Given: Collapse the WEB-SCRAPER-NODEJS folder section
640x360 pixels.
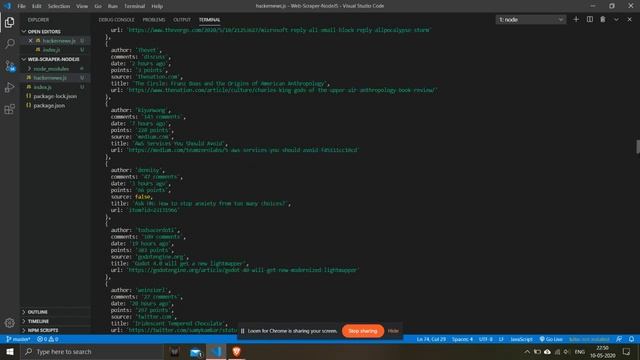Looking at the screenshot, I should pos(53,59).
